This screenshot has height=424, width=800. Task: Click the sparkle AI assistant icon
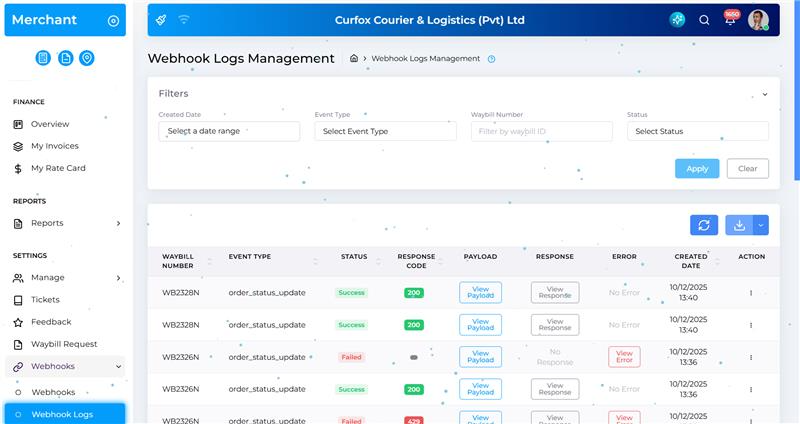click(677, 20)
